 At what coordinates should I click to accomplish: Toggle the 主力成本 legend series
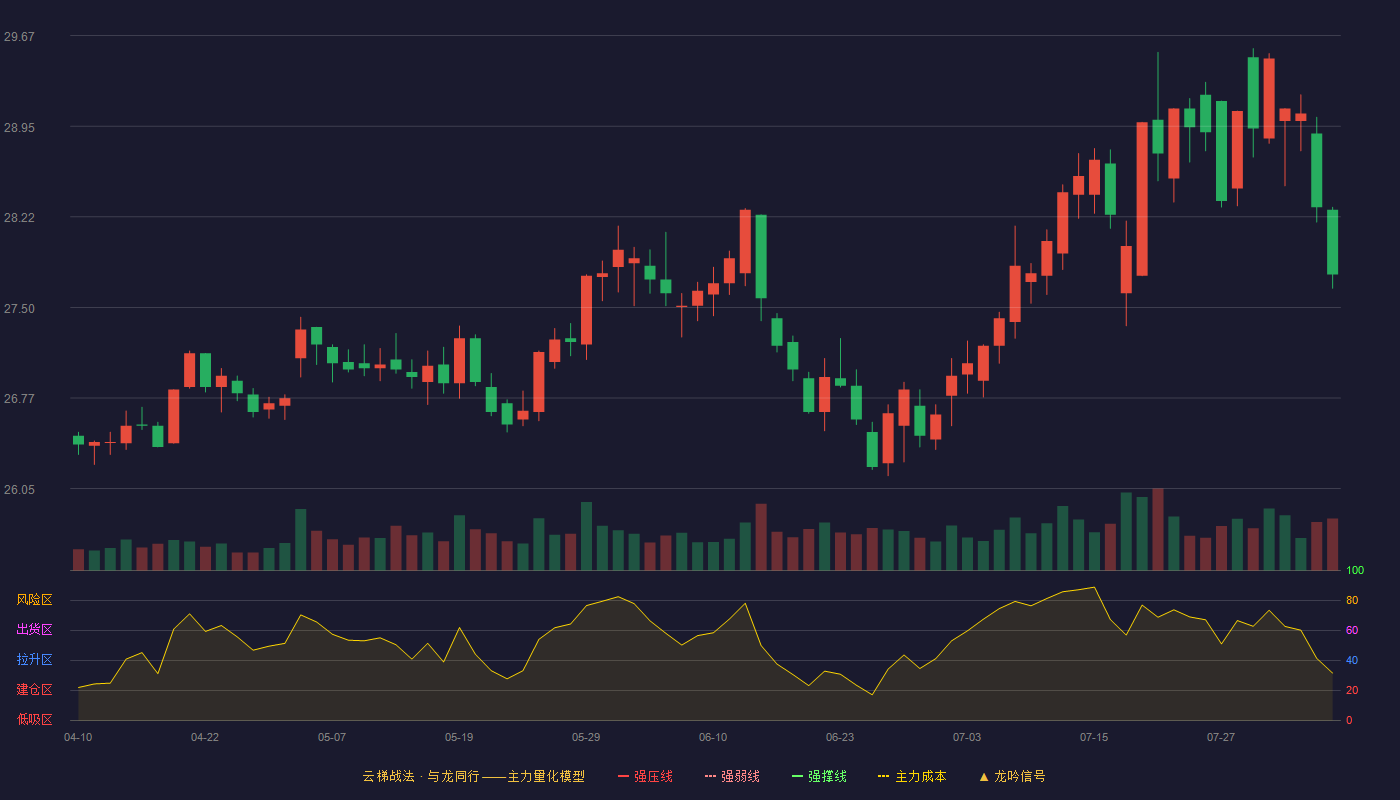coord(912,776)
